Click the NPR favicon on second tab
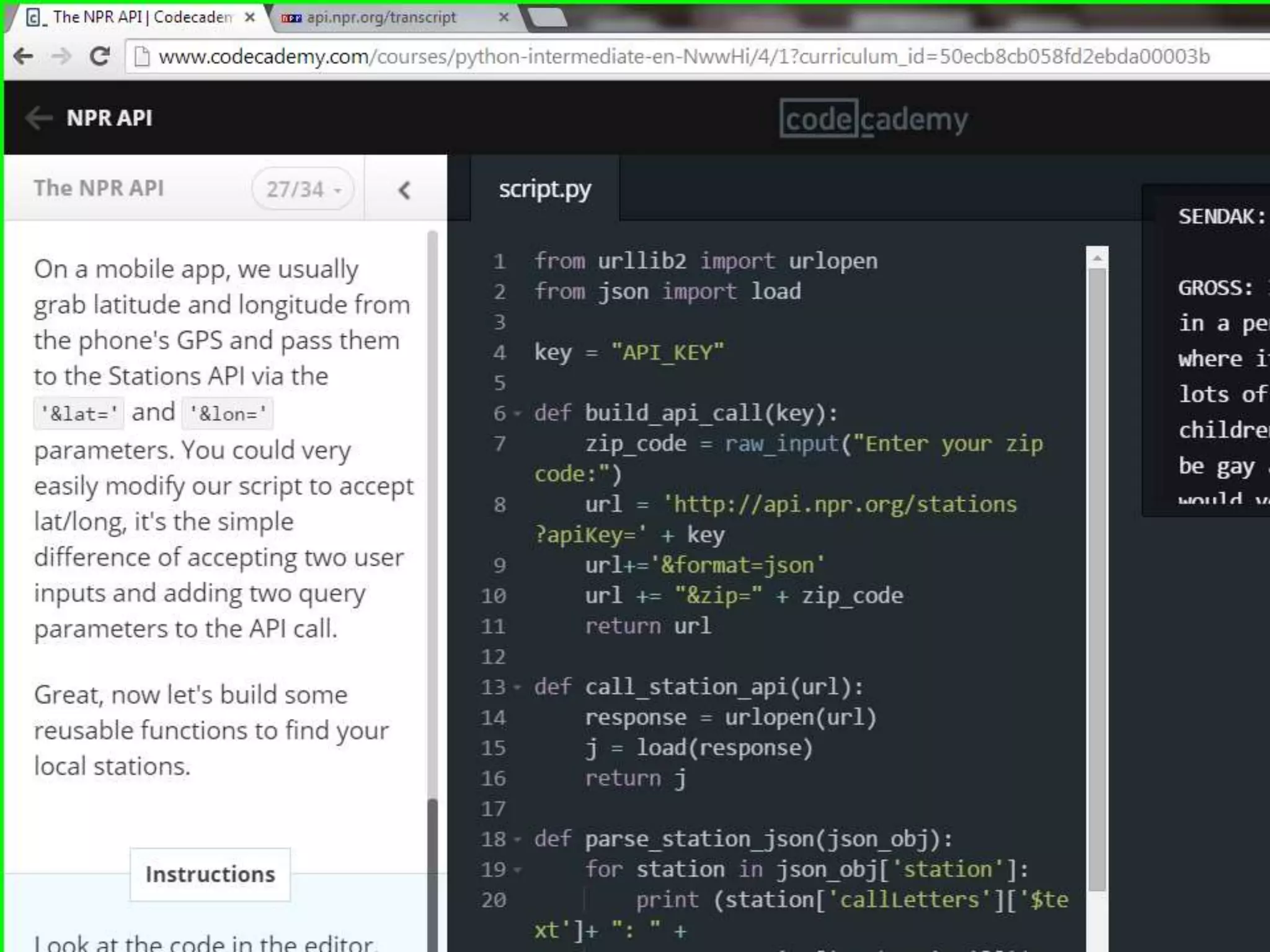This screenshot has width=1270, height=952. 291,18
